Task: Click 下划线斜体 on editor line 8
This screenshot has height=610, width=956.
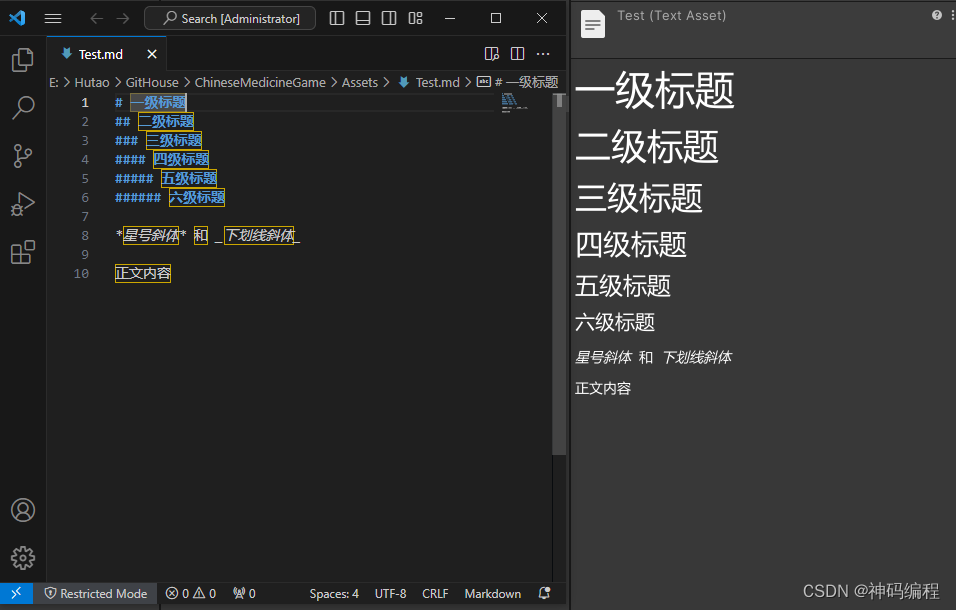Action: pos(259,235)
